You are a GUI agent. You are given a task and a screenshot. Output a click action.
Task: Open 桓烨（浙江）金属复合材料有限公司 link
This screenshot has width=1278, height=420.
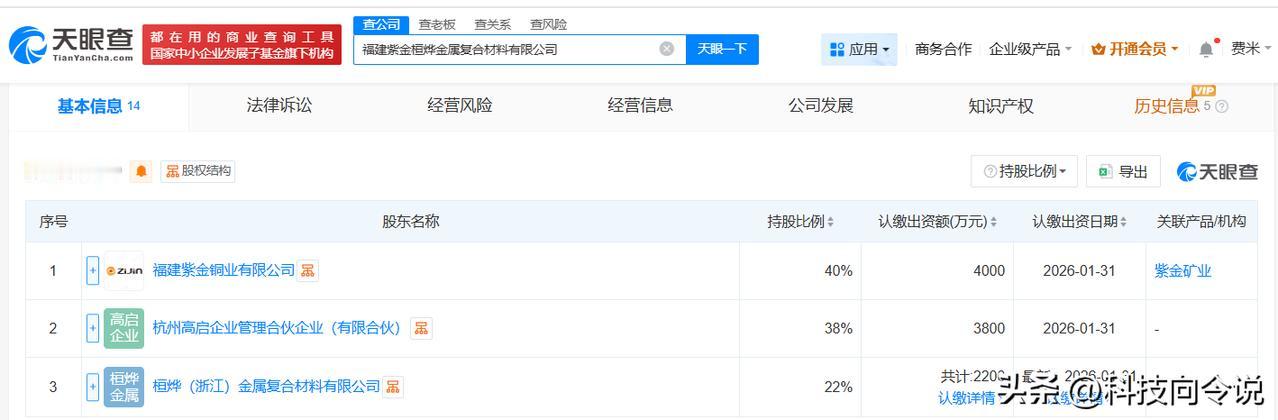(x=266, y=386)
